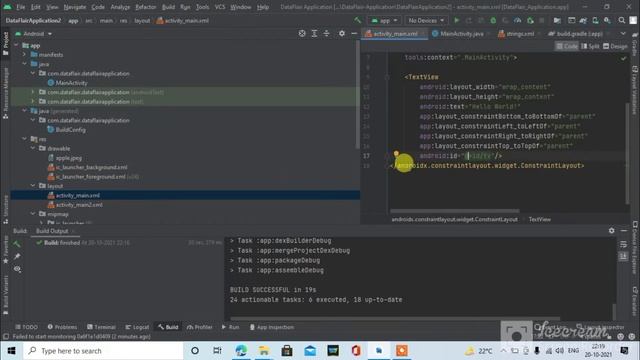Image resolution: width=640 pixels, height=360 pixels.
Task: Toggle the eye view options in Build panel
Action: point(17,269)
